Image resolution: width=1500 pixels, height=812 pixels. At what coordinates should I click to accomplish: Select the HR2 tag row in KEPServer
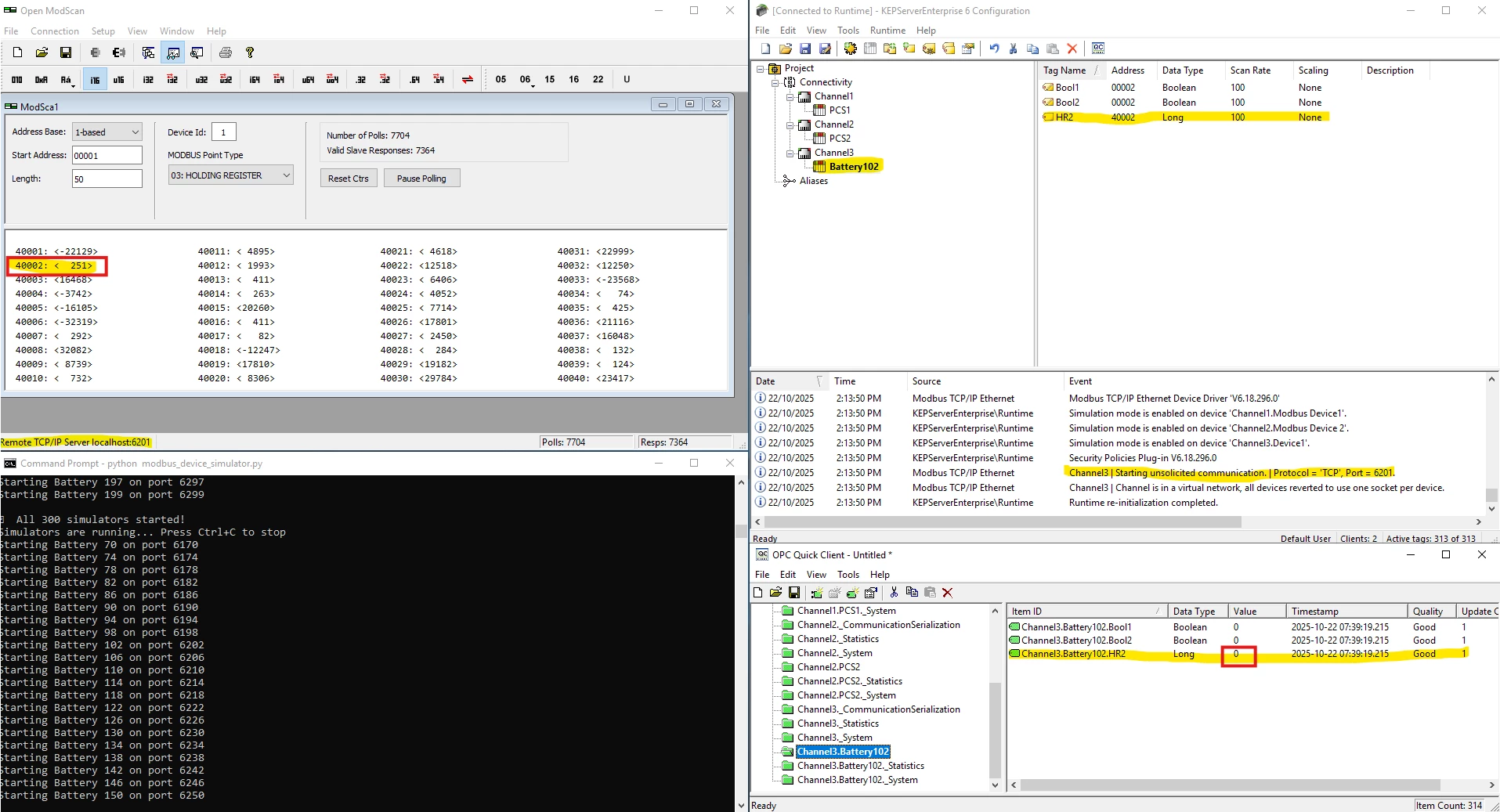1185,117
